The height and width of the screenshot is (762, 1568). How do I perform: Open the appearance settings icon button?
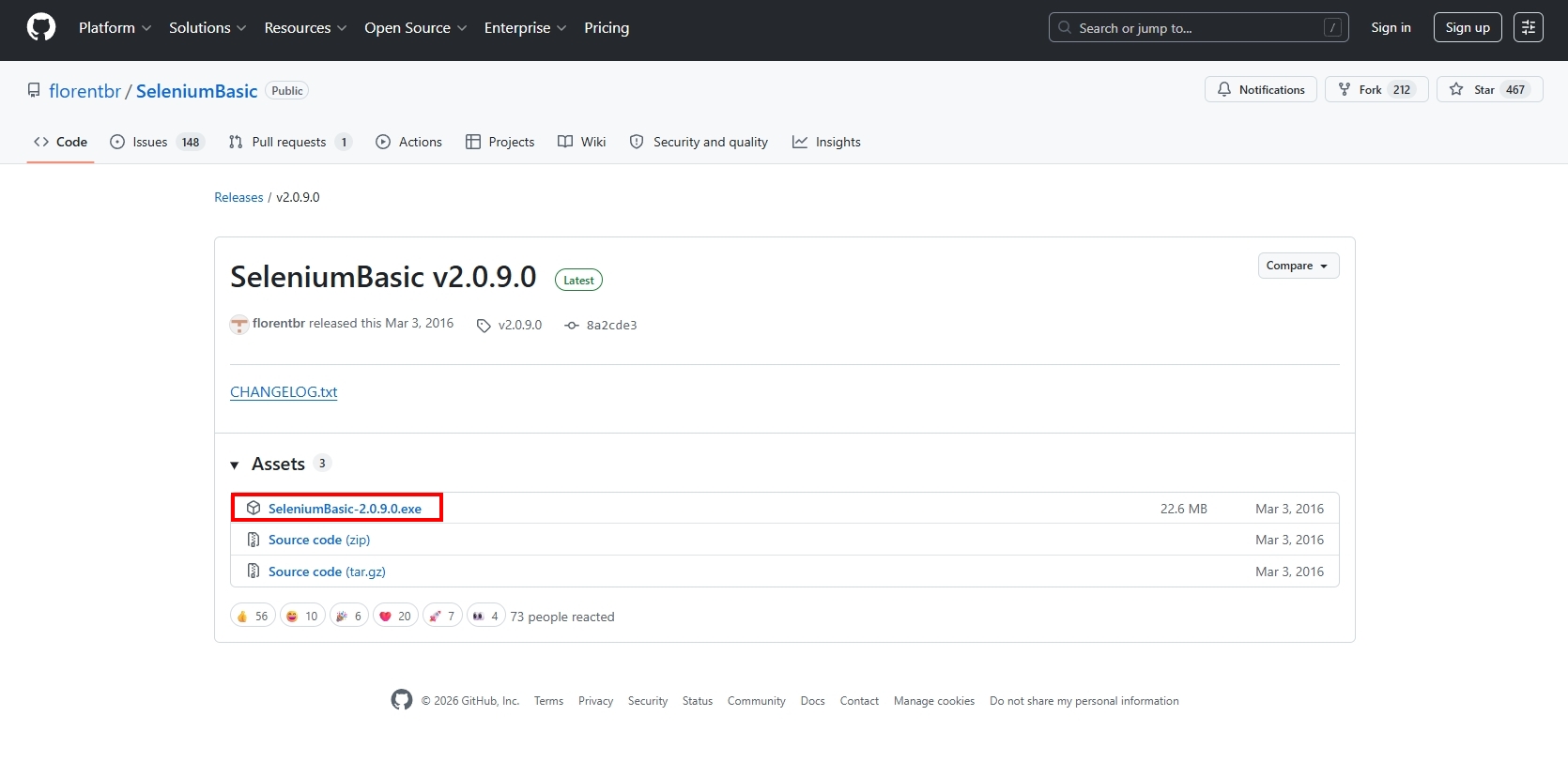tap(1529, 27)
